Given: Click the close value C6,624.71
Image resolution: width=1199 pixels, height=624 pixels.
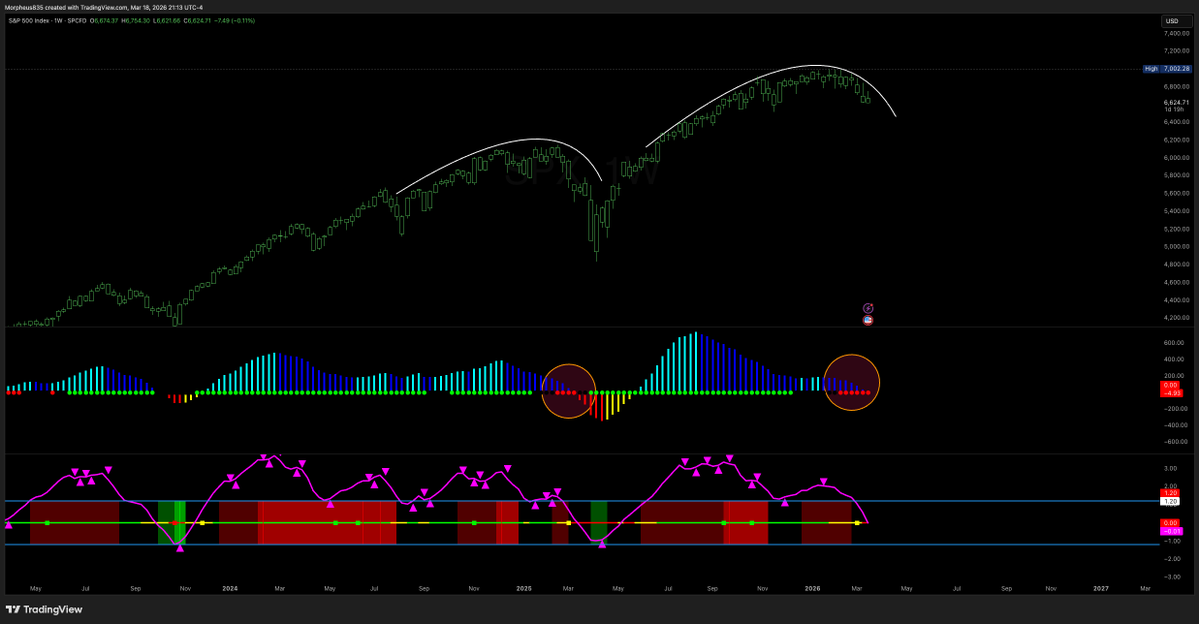Looking at the screenshot, I should coord(198,21).
